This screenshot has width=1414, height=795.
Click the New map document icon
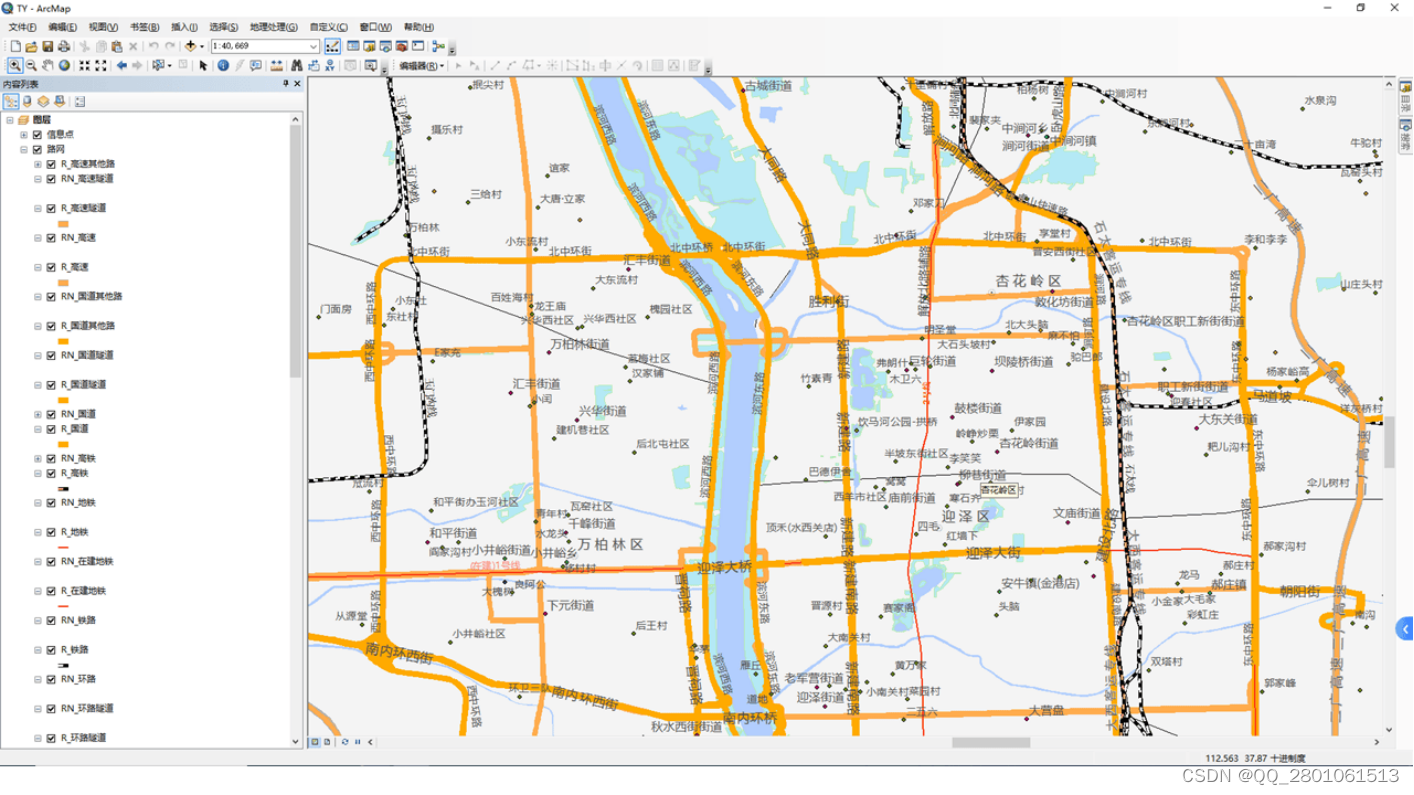[15, 46]
